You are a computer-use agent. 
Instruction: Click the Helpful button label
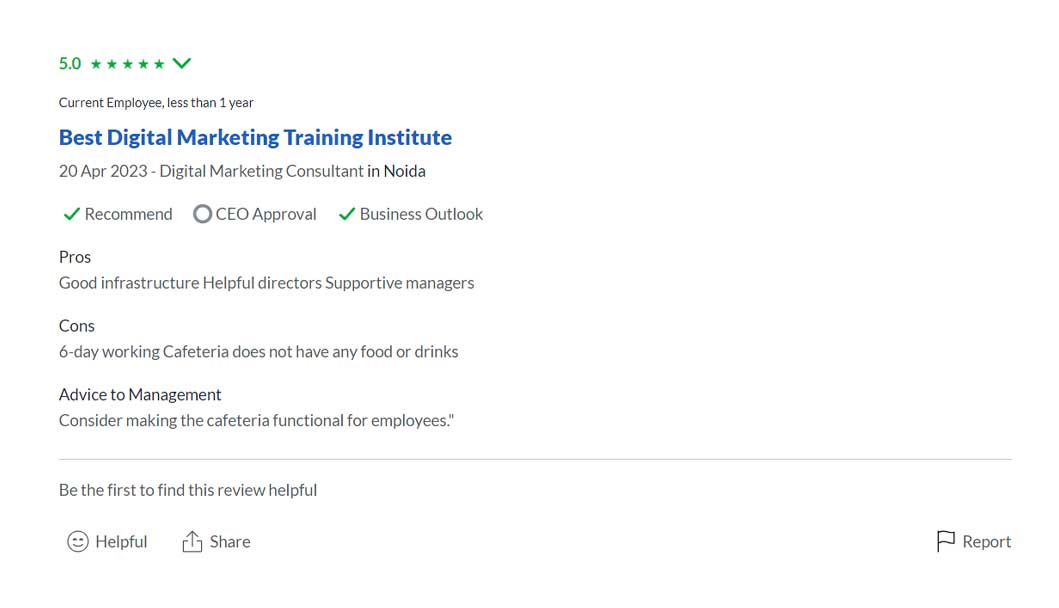121,542
